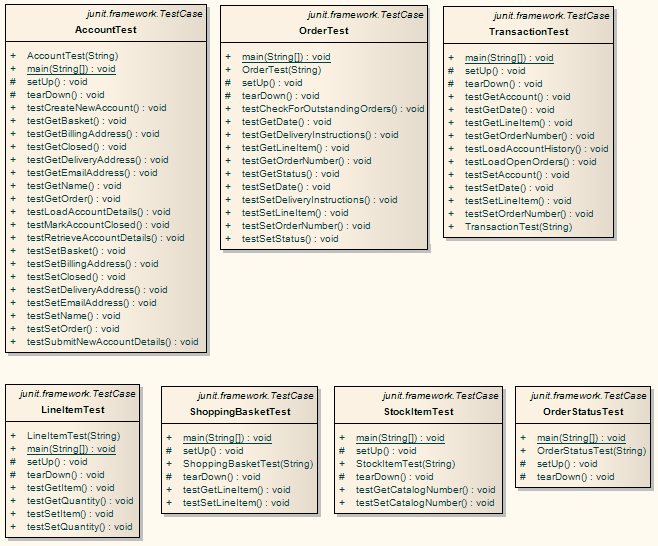The image size is (658, 546).
Task: Click testRetrieveAccountDetails() in AccountTest
Action: tap(105, 238)
